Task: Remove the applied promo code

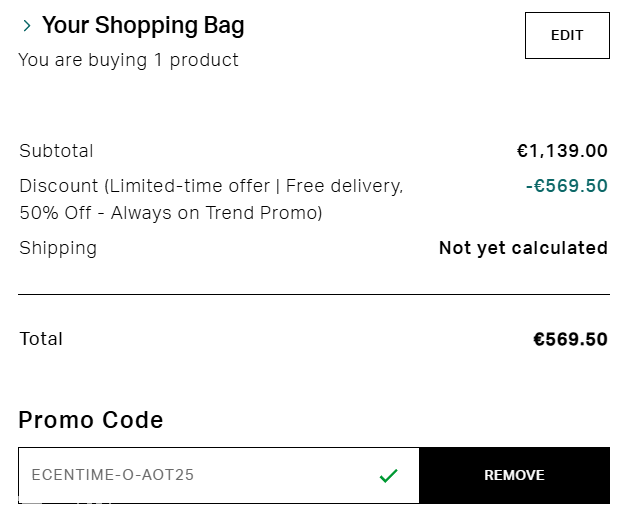Action: 514,475
